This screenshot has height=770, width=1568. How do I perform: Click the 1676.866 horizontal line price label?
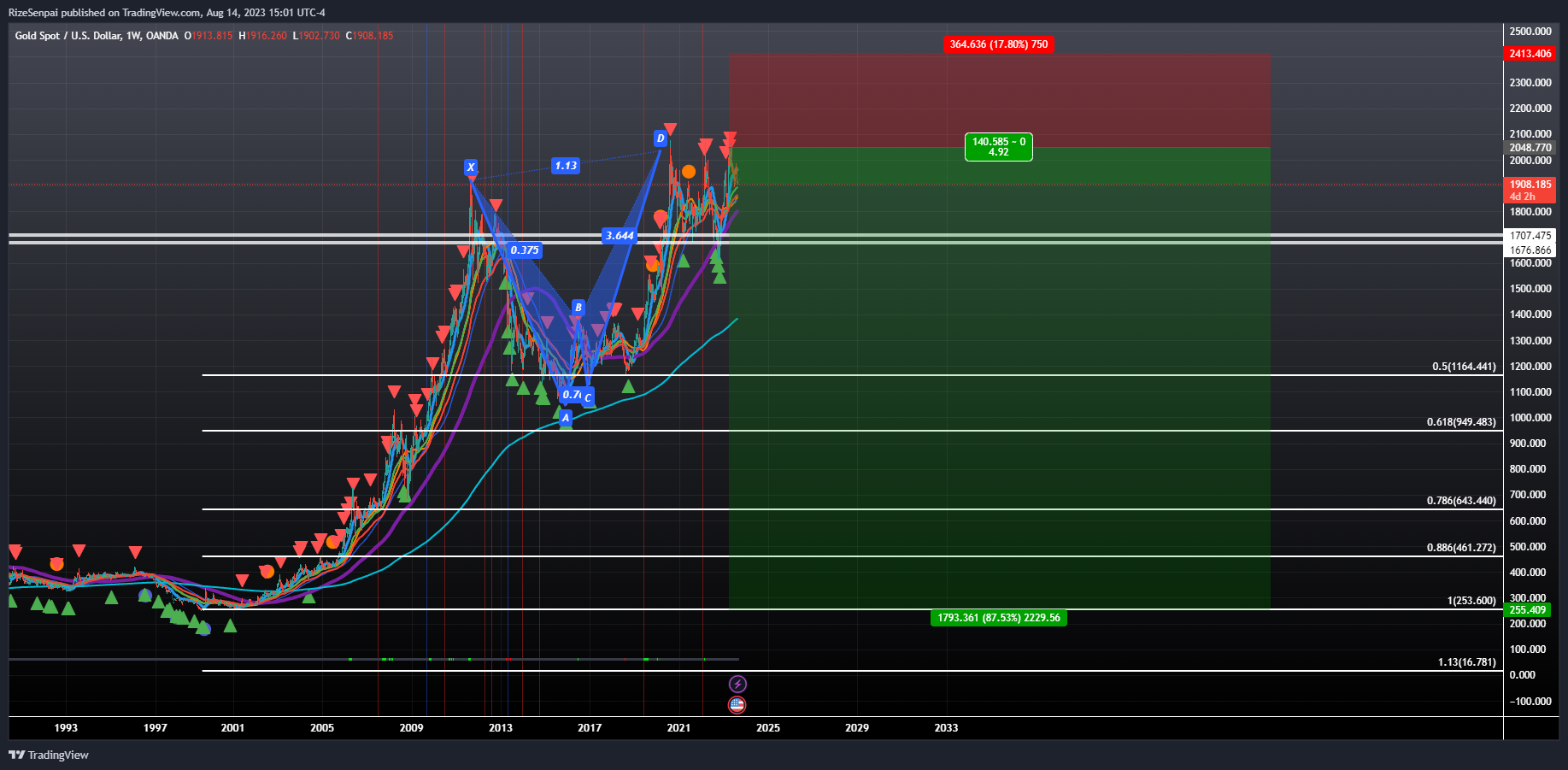1530,250
